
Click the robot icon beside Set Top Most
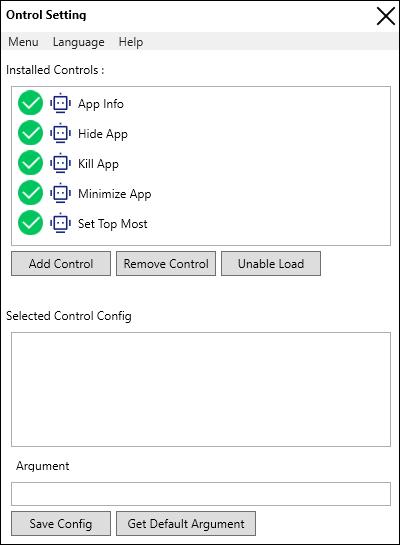click(60, 223)
